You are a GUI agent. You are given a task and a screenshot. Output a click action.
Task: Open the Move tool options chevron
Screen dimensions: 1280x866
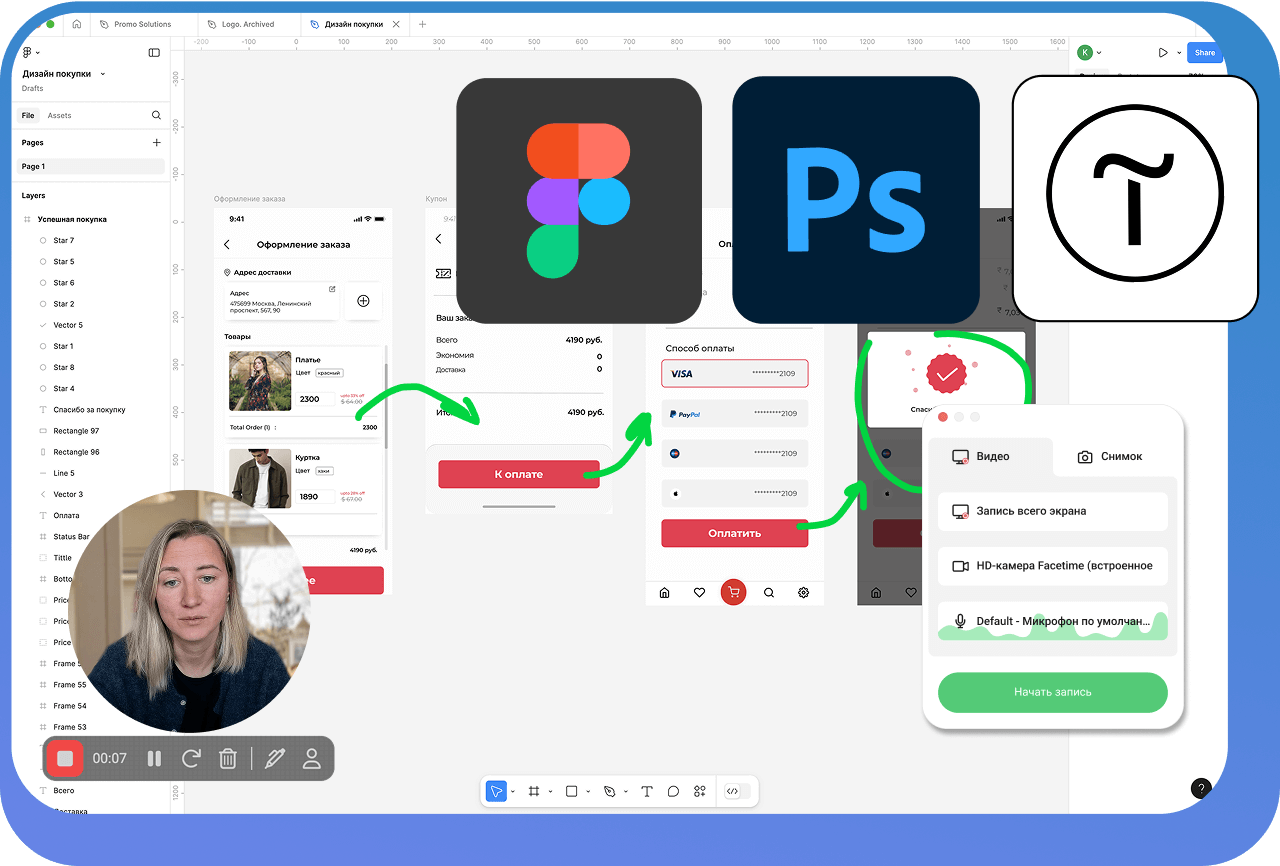tap(513, 791)
